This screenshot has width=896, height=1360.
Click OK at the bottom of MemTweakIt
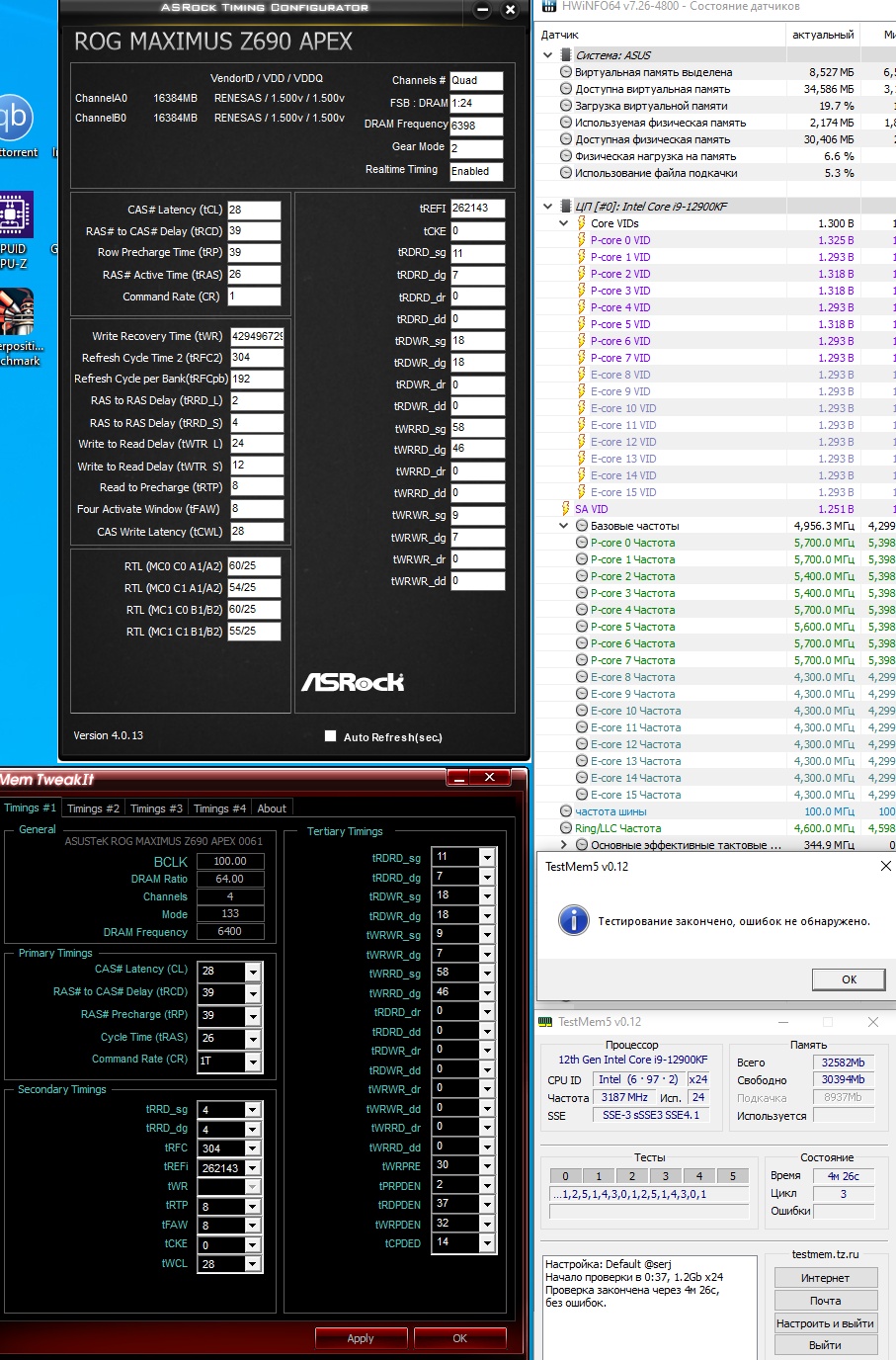tap(459, 1338)
